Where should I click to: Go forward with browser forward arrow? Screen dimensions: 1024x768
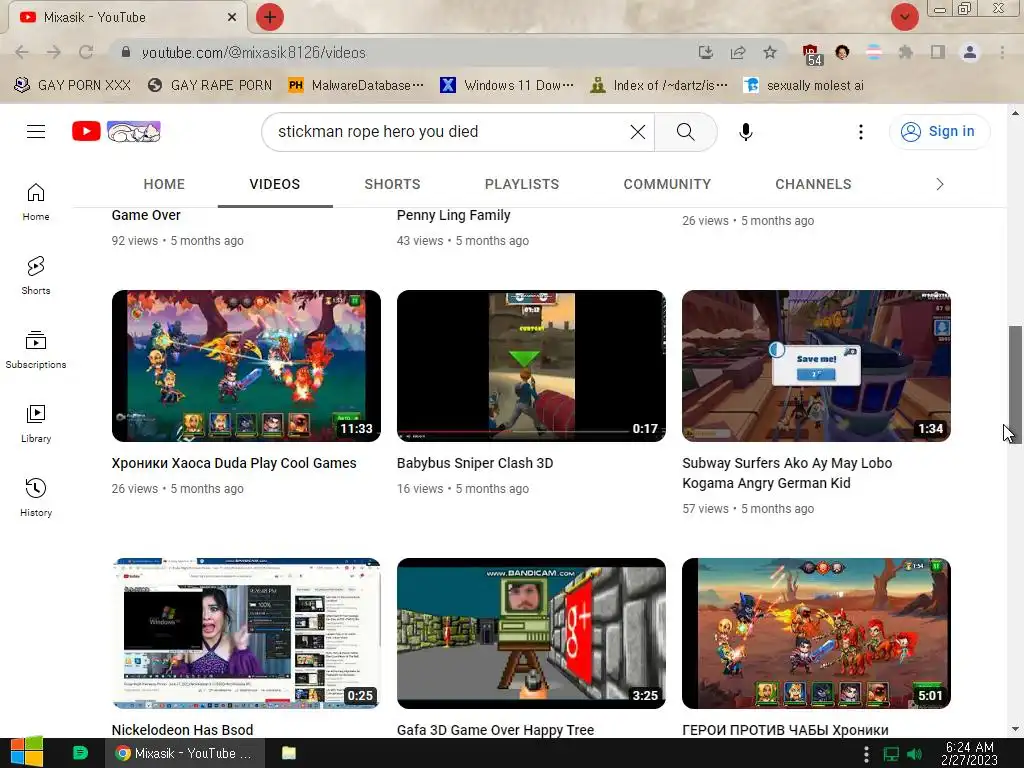click(54, 52)
